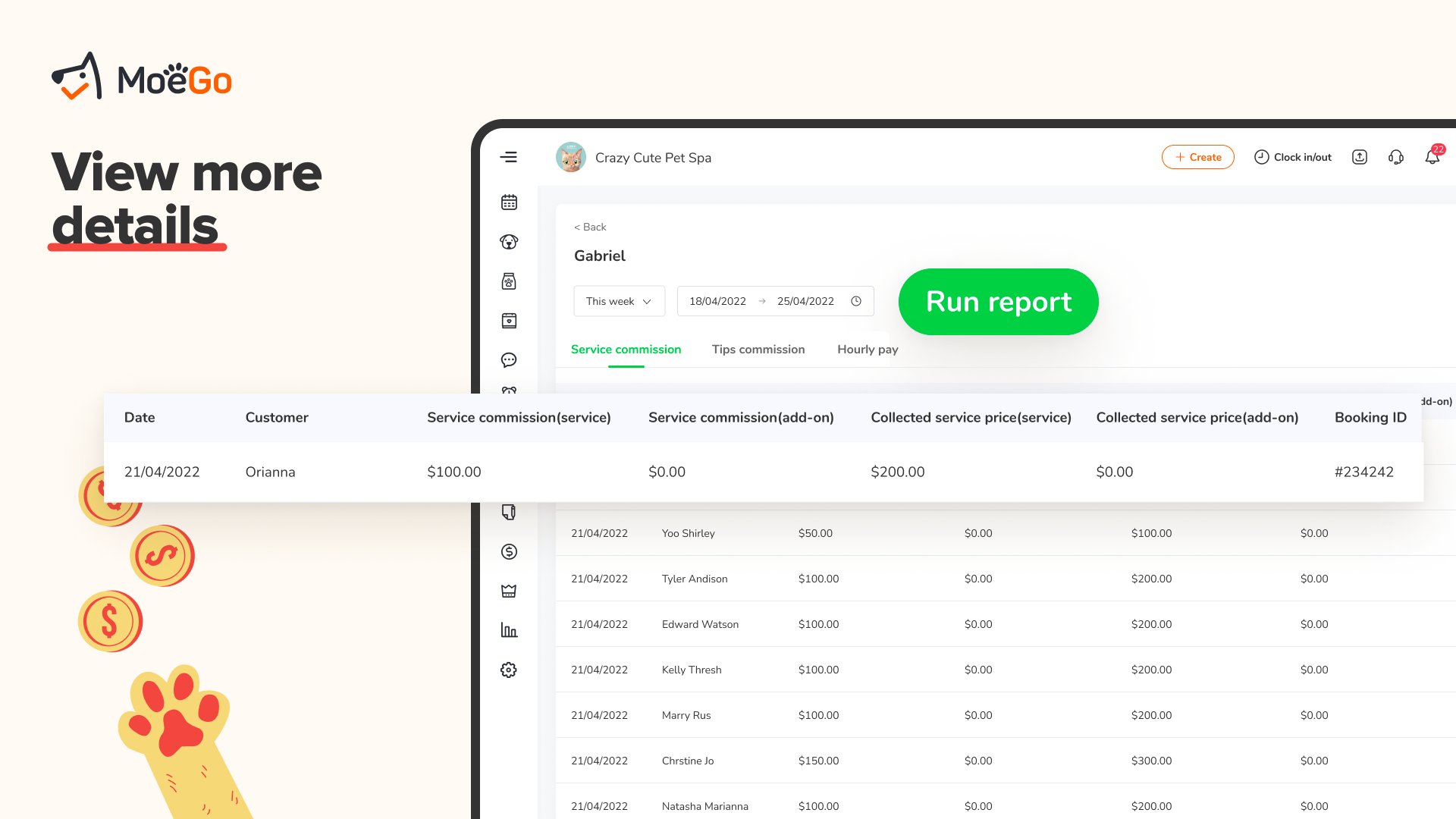The image size is (1456, 819).
Task: Click the Customer column header
Action: [x=277, y=417]
